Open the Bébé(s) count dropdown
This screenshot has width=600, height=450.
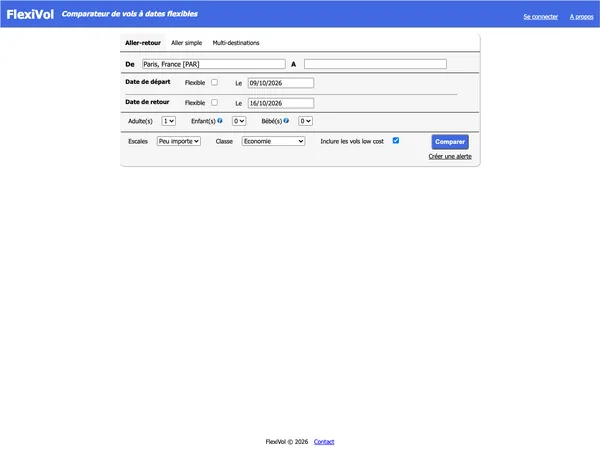point(305,121)
